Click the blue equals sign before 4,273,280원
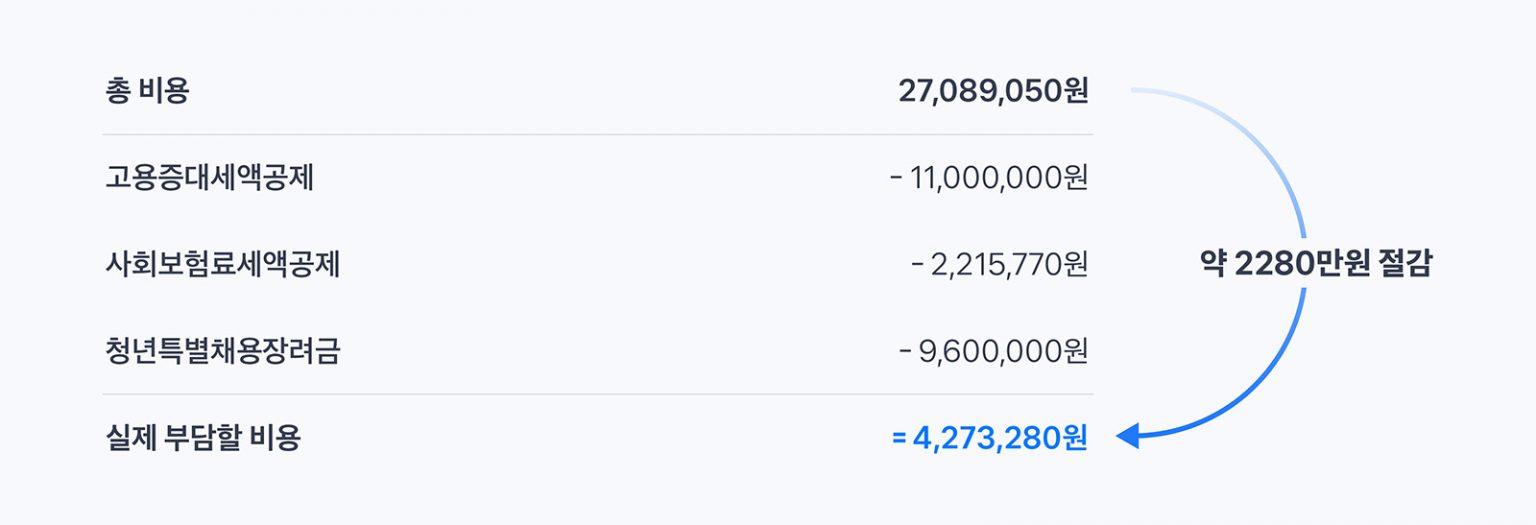 click(x=898, y=438)
